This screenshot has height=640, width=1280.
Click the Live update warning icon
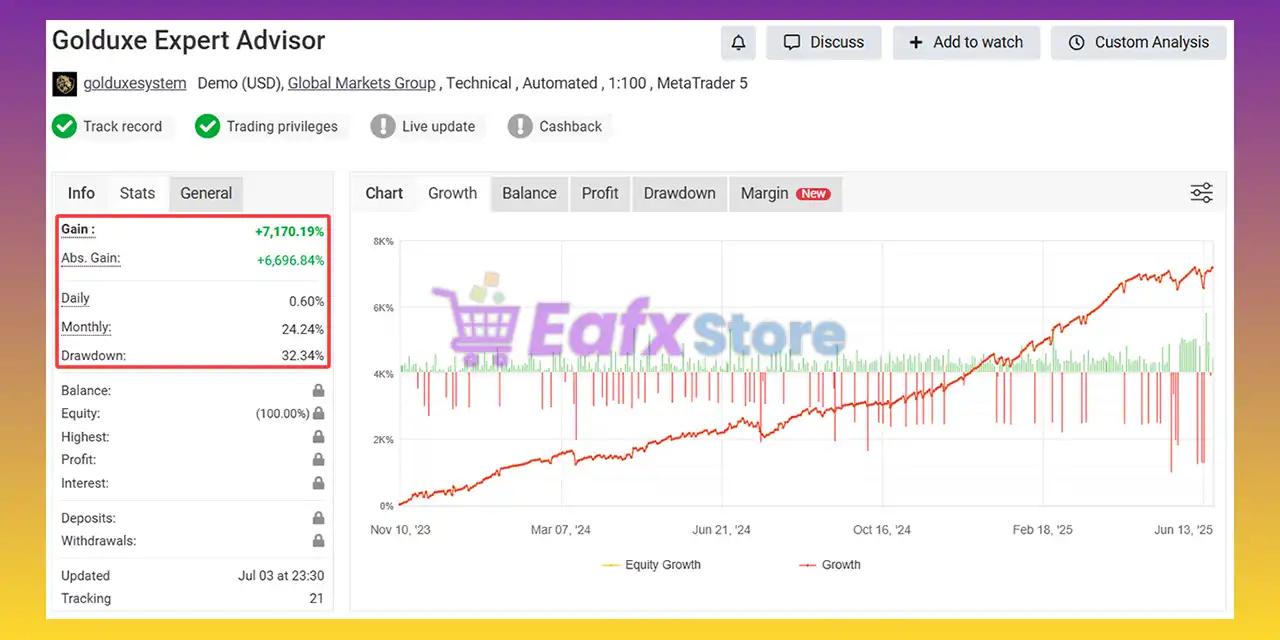(383, 127)
